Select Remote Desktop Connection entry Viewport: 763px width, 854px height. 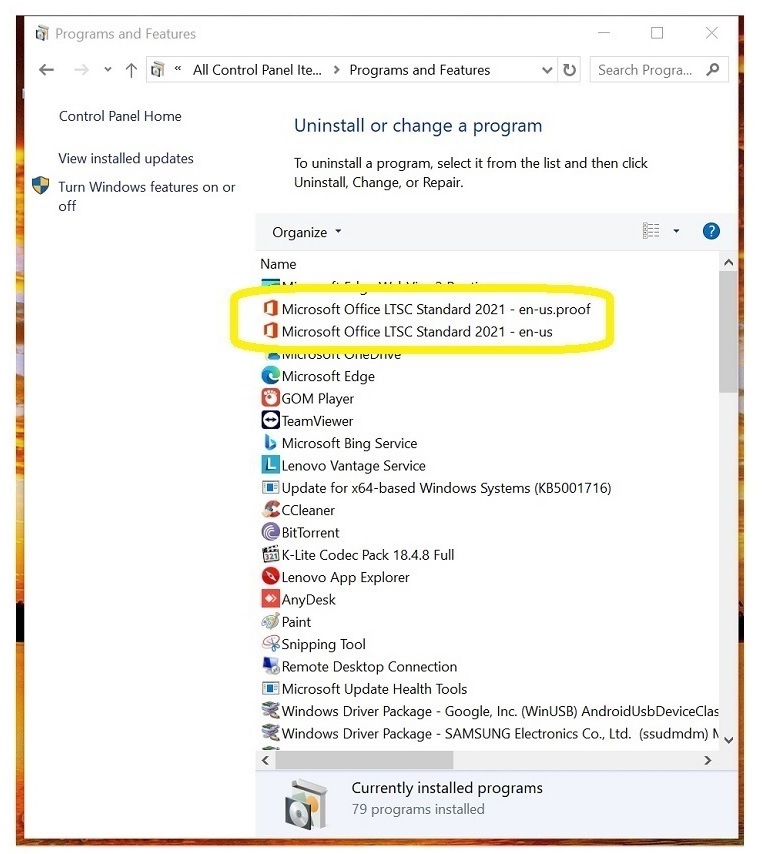pyautogui.click(x=369, y=667)
